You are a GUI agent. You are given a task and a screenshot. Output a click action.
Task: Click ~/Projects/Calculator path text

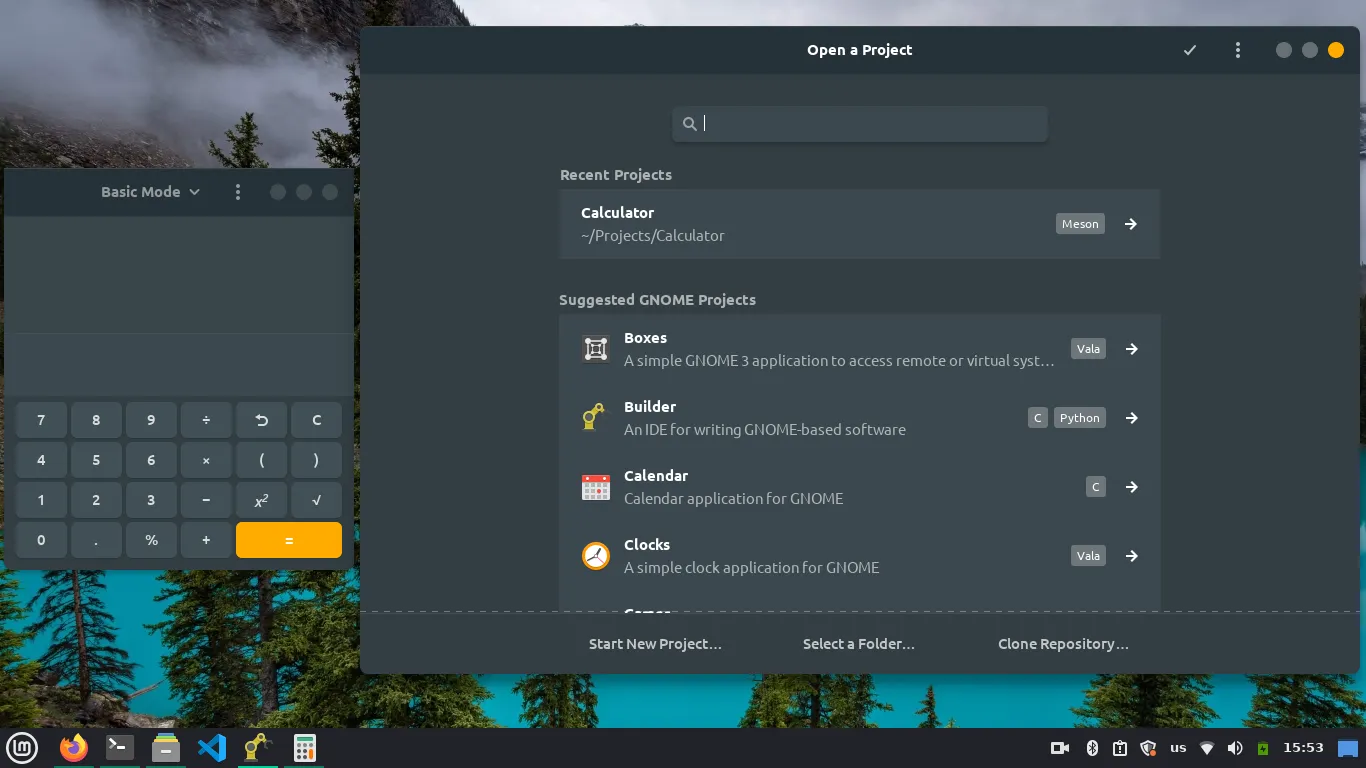653,236
